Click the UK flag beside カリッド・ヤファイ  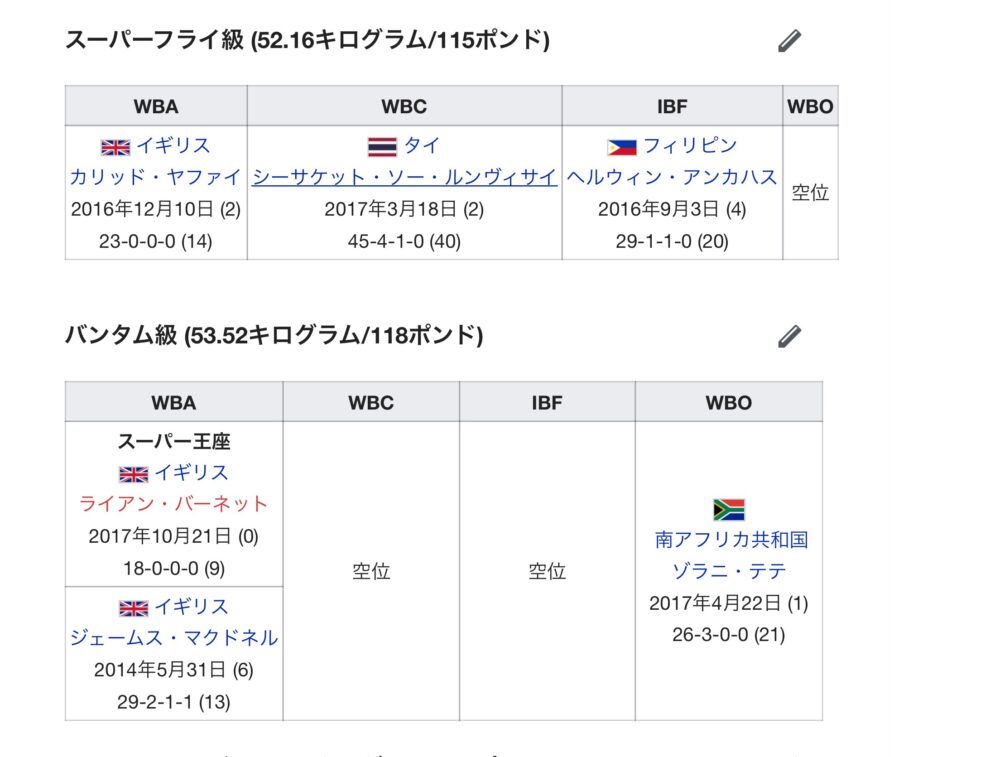[x=116, y=147]
